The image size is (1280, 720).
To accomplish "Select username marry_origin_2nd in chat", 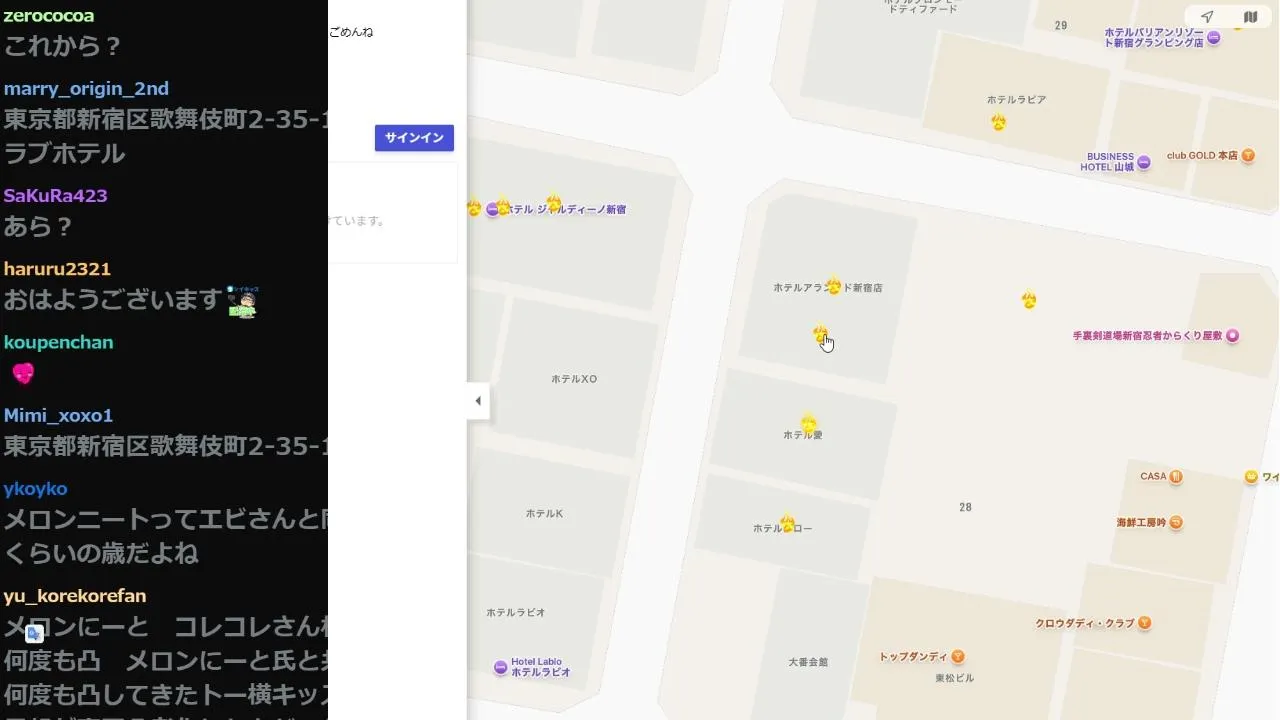I will 86,88.
